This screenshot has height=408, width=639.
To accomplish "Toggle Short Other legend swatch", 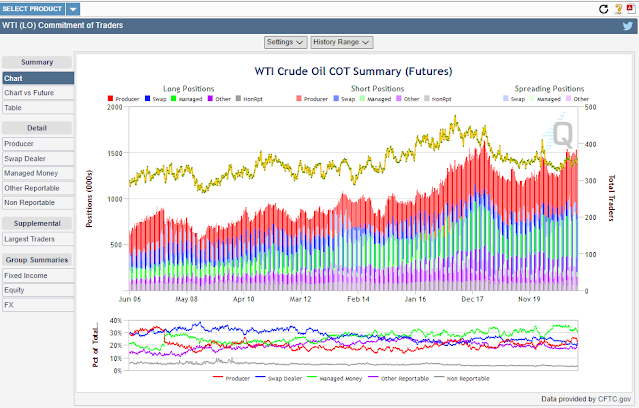I will [x=399, y=99].
